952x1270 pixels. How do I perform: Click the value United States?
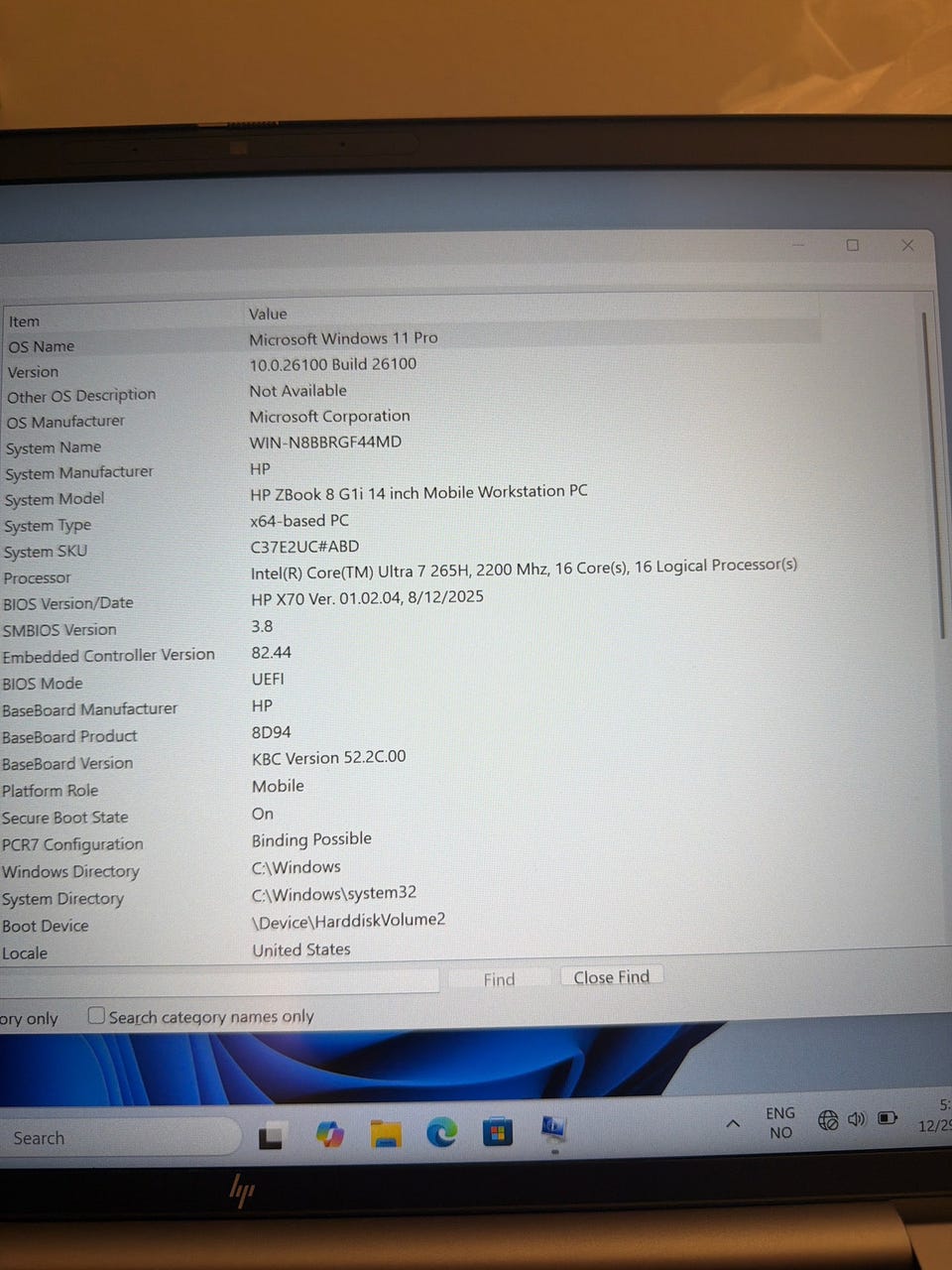pos(301,950)
